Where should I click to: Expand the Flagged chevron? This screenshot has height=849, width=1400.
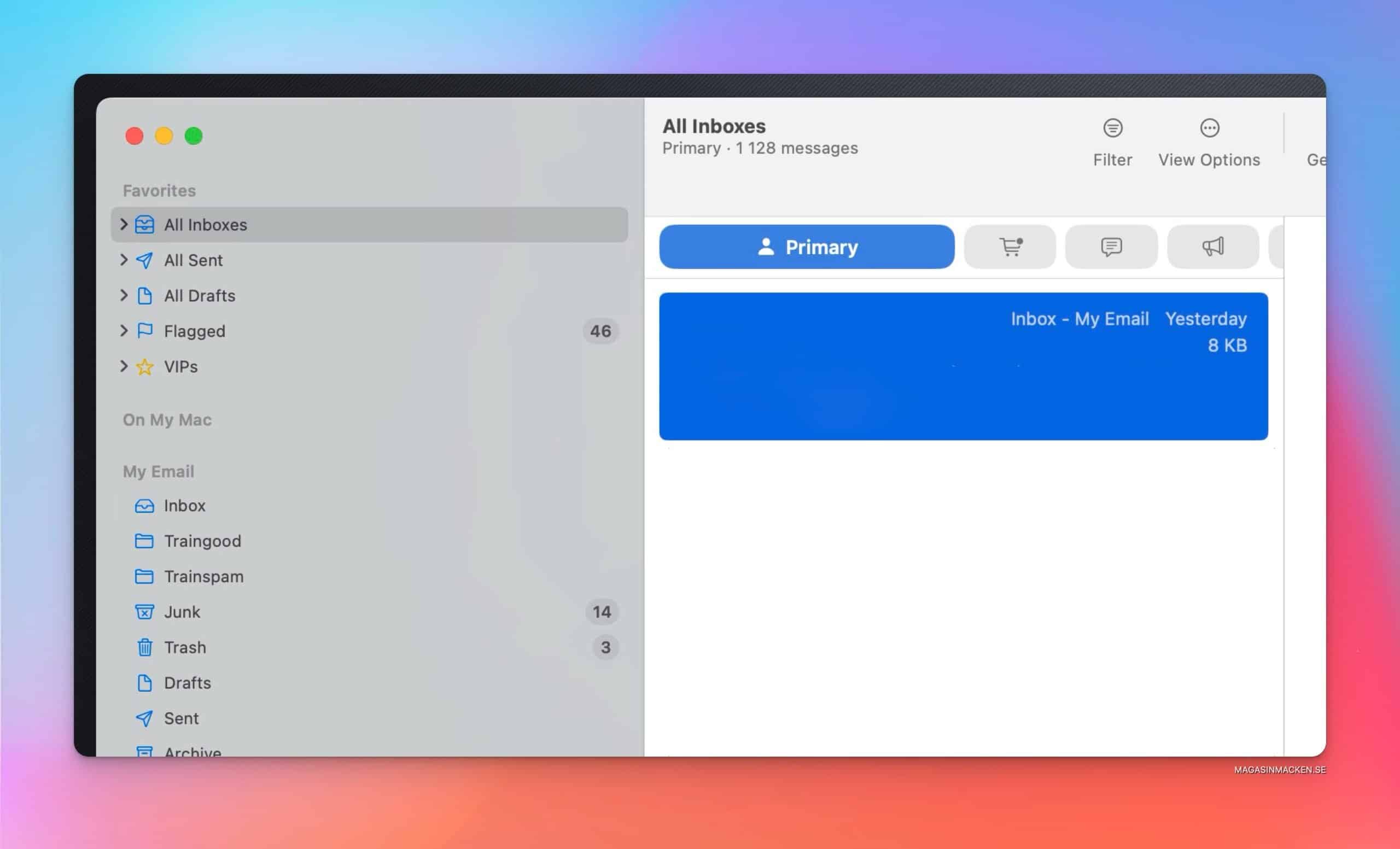click(123, 331)
